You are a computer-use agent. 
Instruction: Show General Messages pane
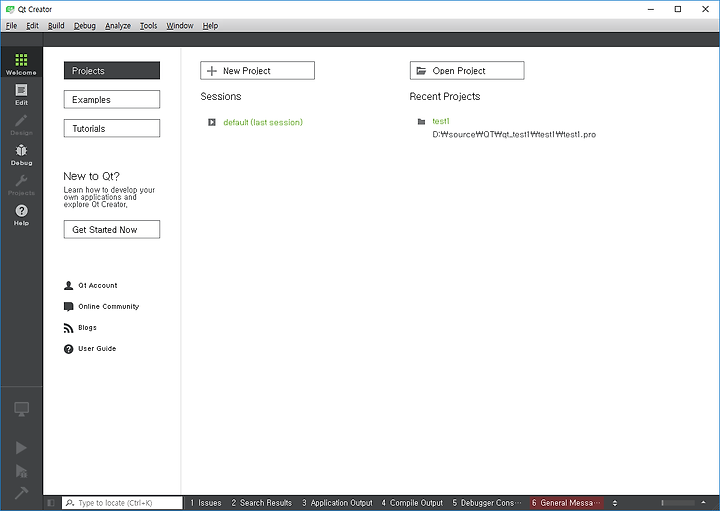(566, 503)
